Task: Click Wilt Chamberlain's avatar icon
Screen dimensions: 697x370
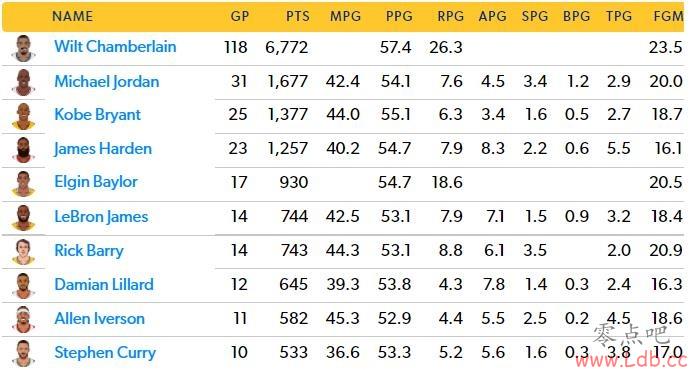Action: [24, 48]
